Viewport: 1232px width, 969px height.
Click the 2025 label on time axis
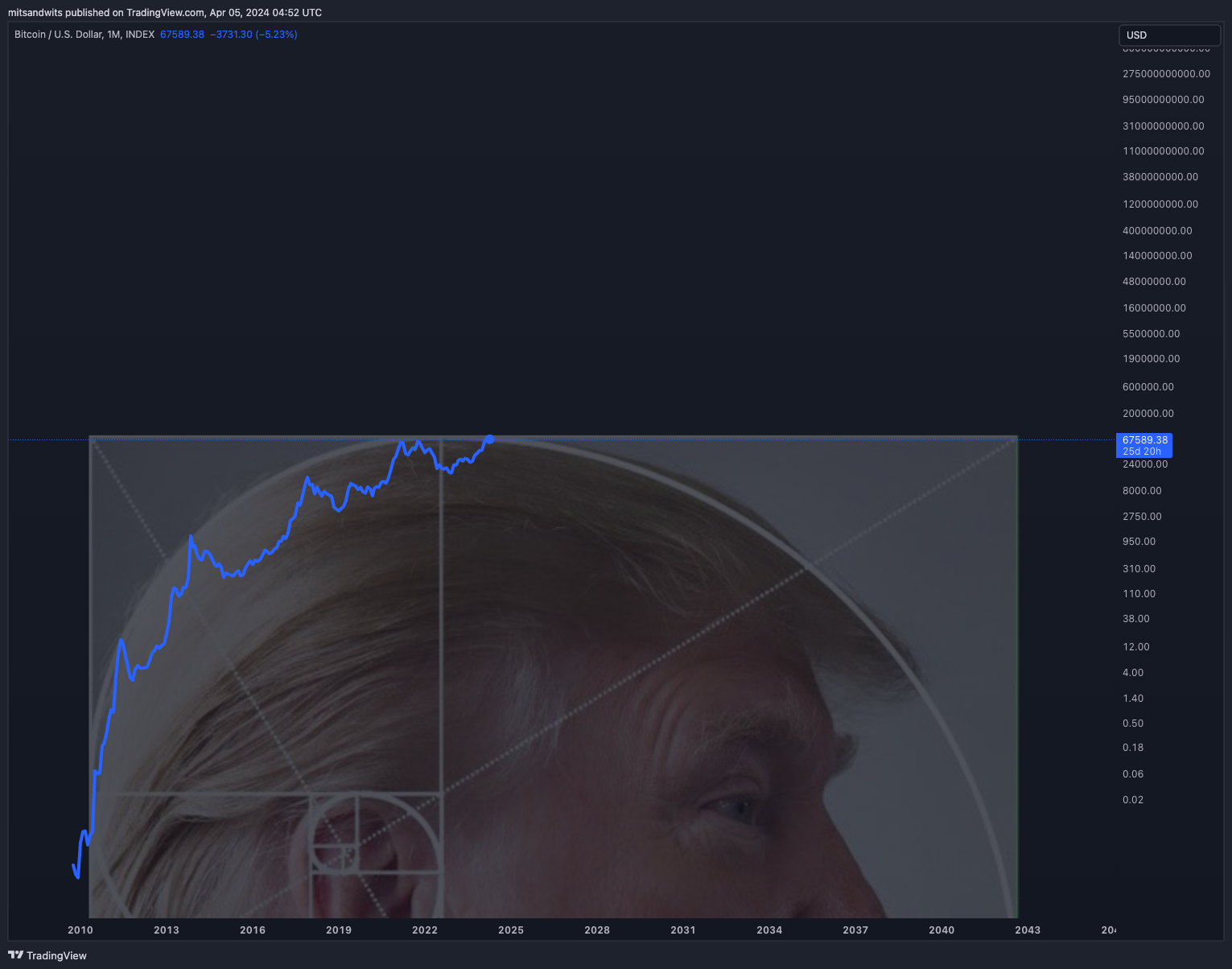tap(511, 930)
